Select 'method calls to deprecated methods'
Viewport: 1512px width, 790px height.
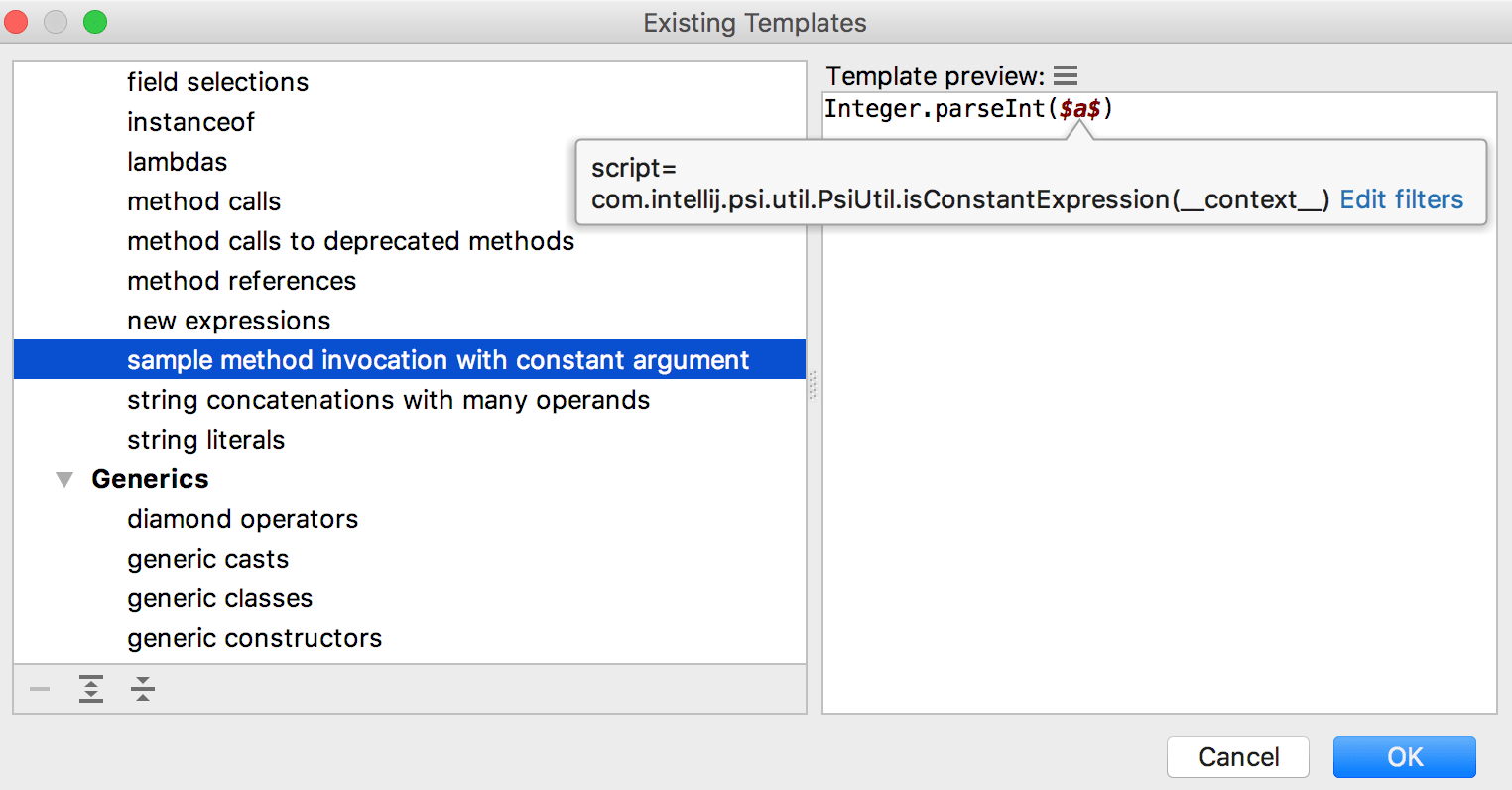[350, 240]
